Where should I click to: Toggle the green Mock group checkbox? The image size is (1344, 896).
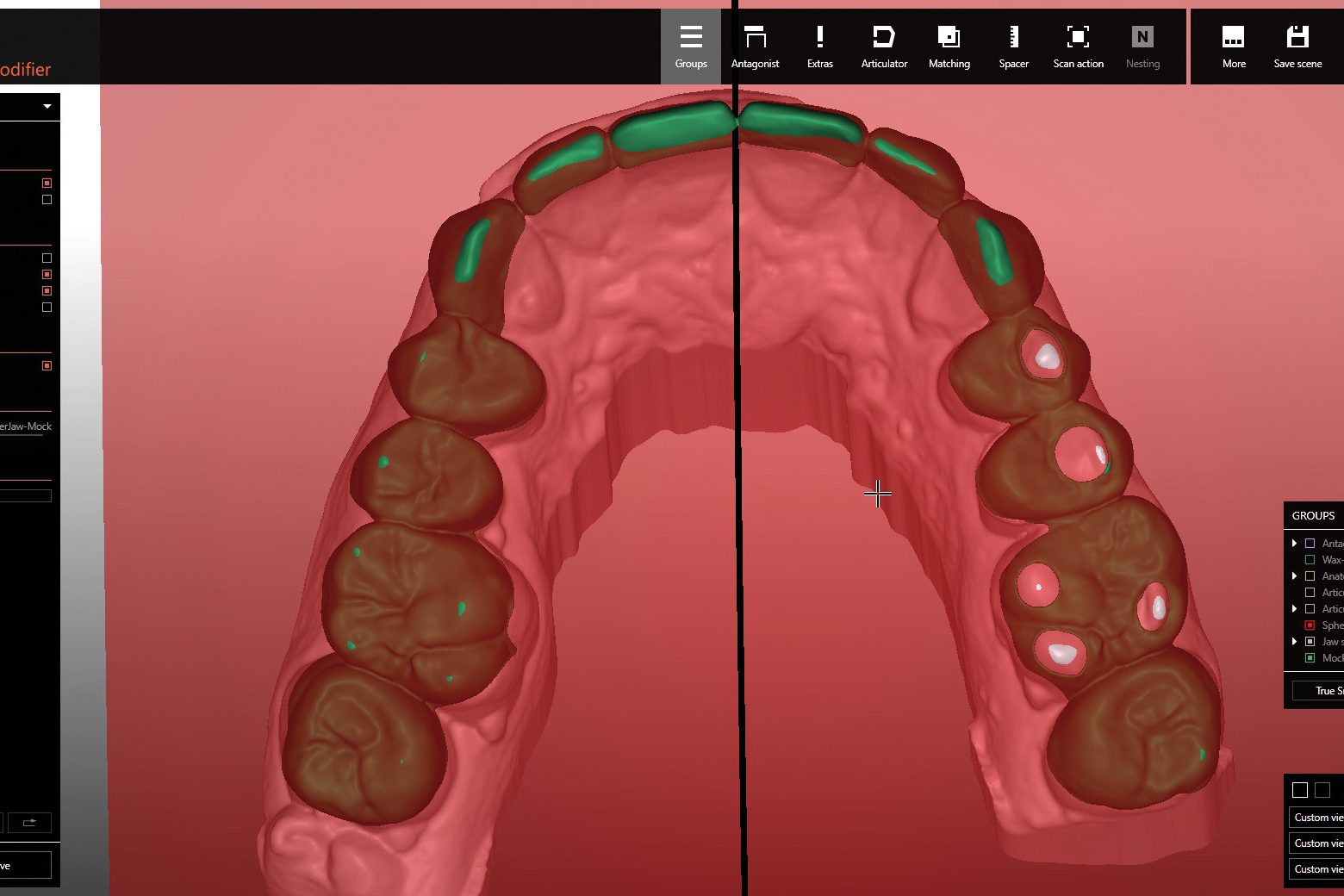[1310, 658]
